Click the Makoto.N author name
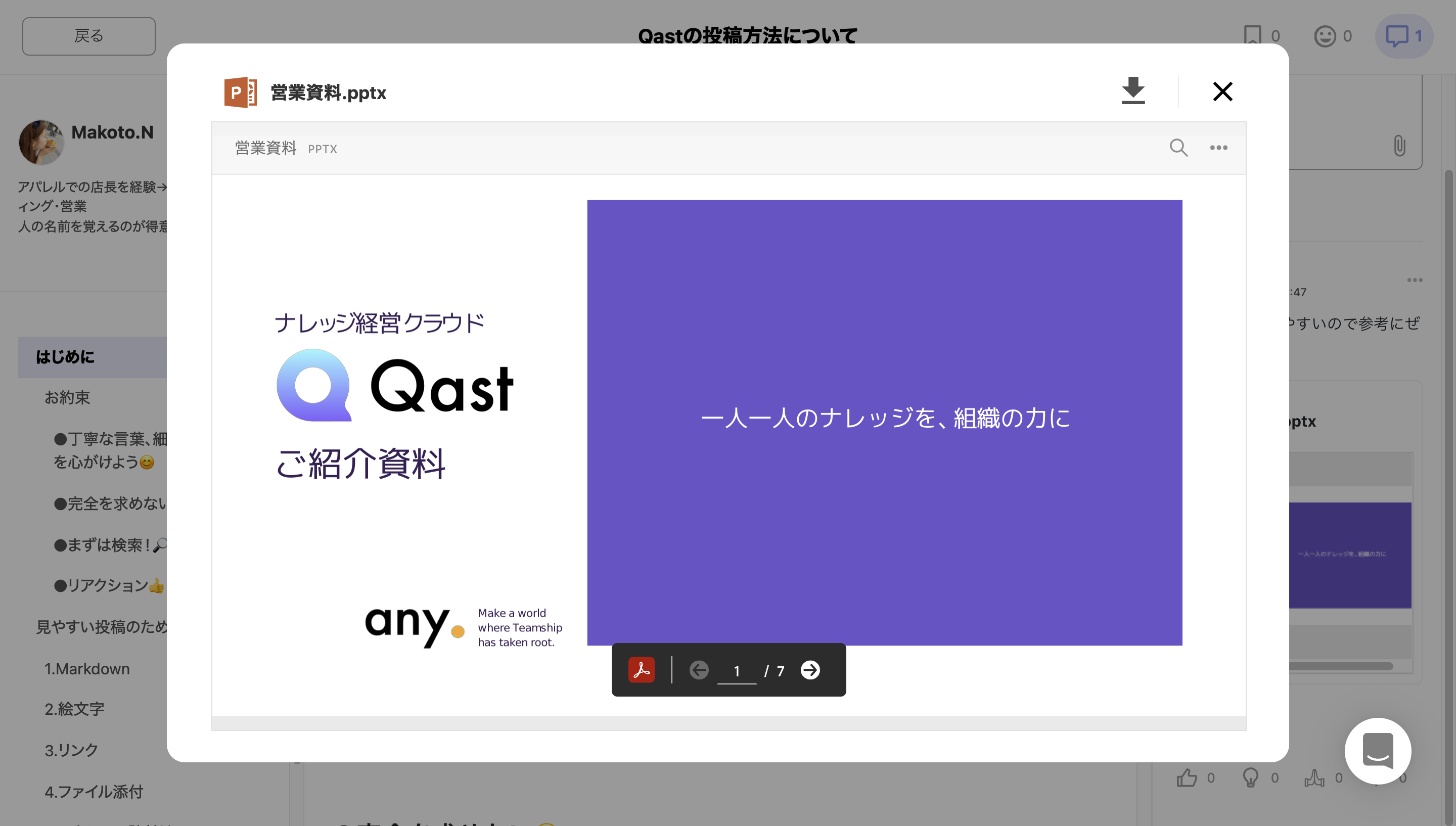1456x826 pixels. 112,132
